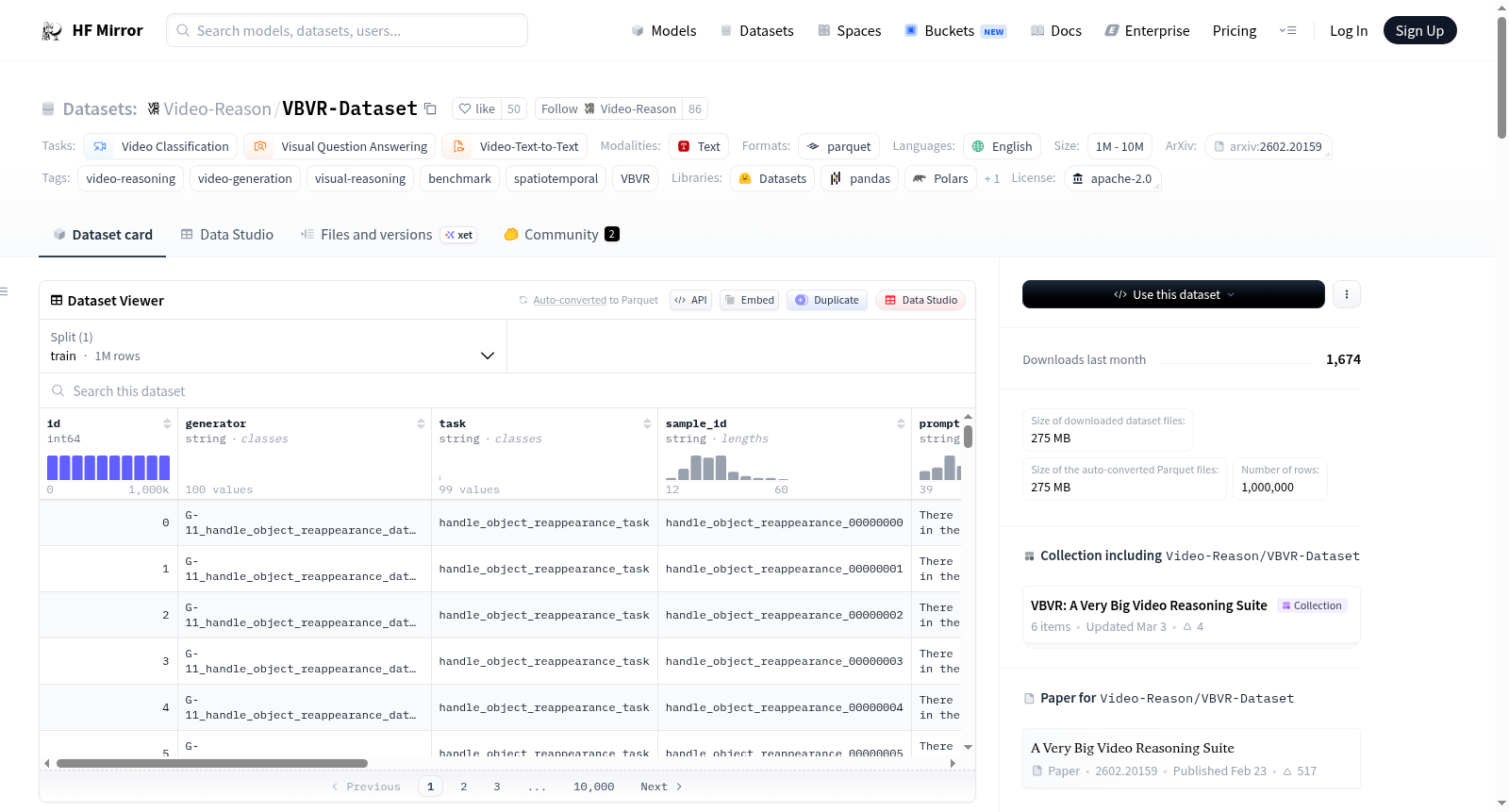The width and height of the screenshot is (1509, 812).
Task: Go to Spaces in top navigation
Action: [x=849, y=31]
